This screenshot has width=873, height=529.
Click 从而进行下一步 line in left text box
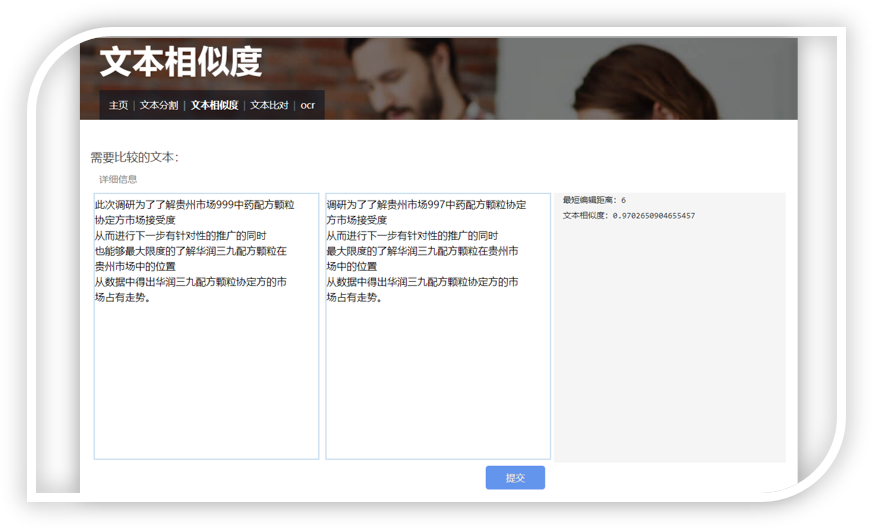(180, 236)
